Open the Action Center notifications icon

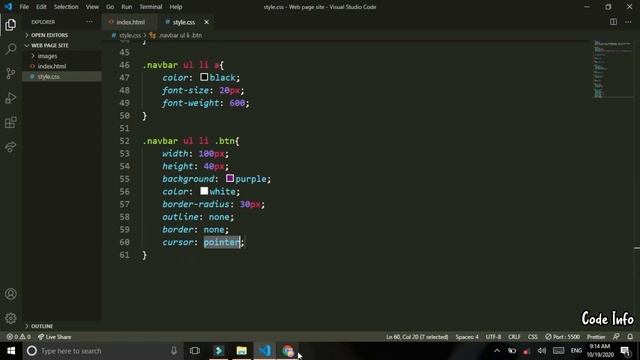tap(625, 351)
